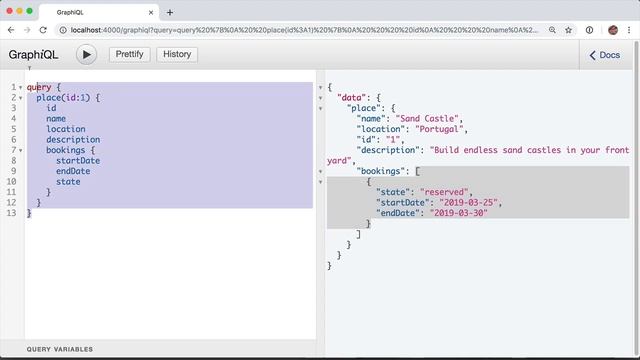
Task: Collapse the "bookings" result array
Action: 320,171
